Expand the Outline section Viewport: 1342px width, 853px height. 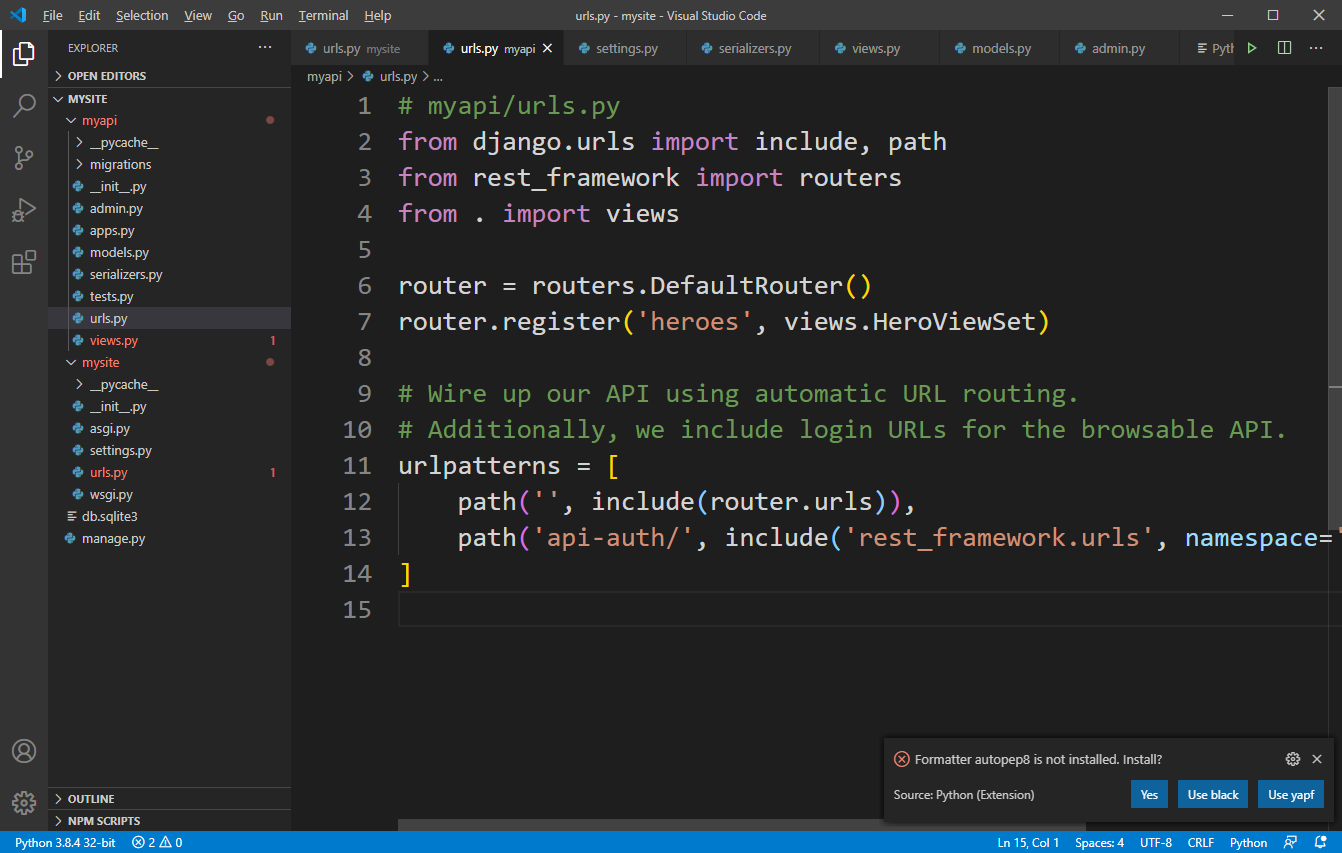pyautogui.click(x=170, y=799)
